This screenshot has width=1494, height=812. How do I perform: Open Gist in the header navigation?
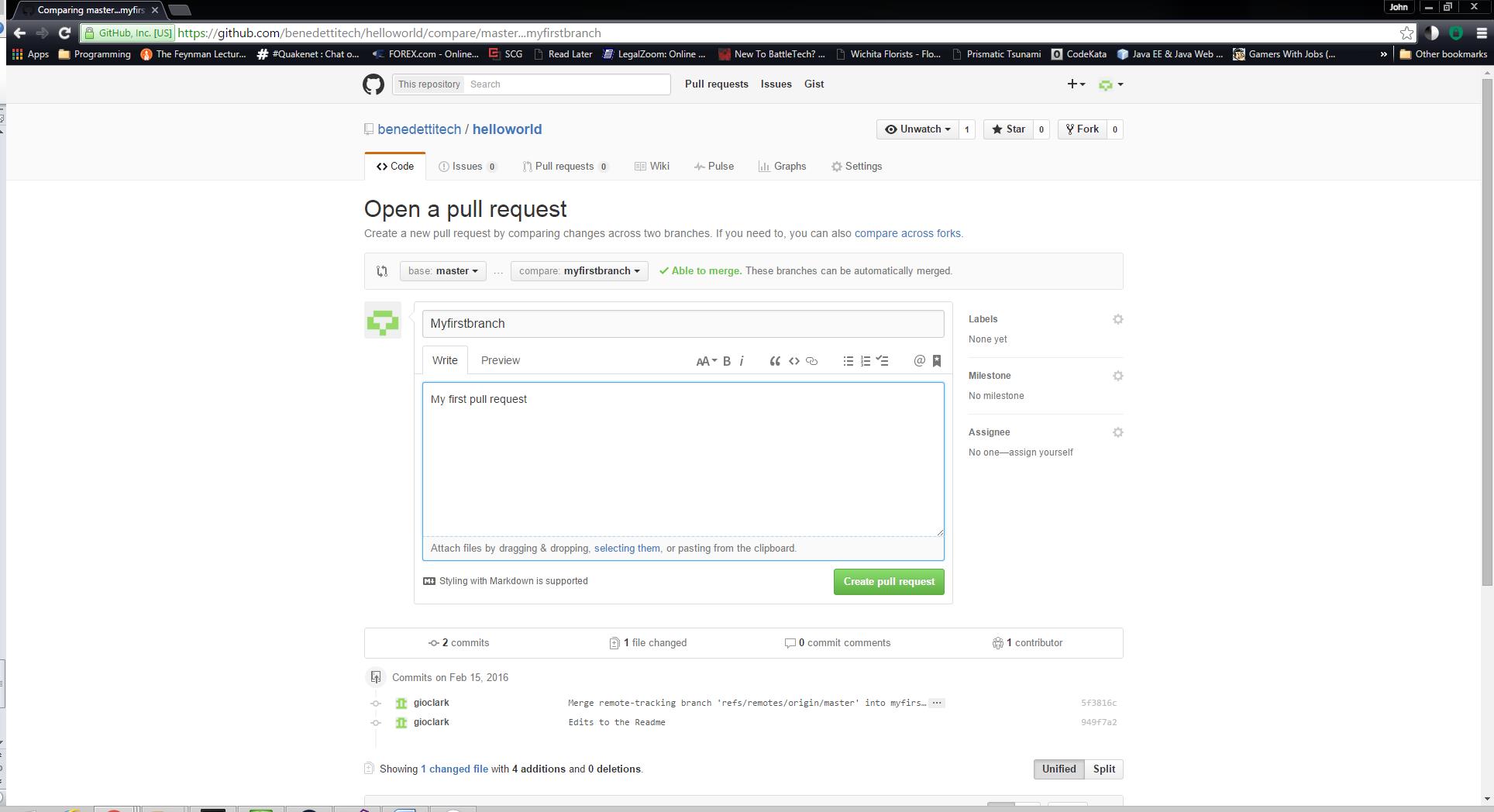[814, 84]
